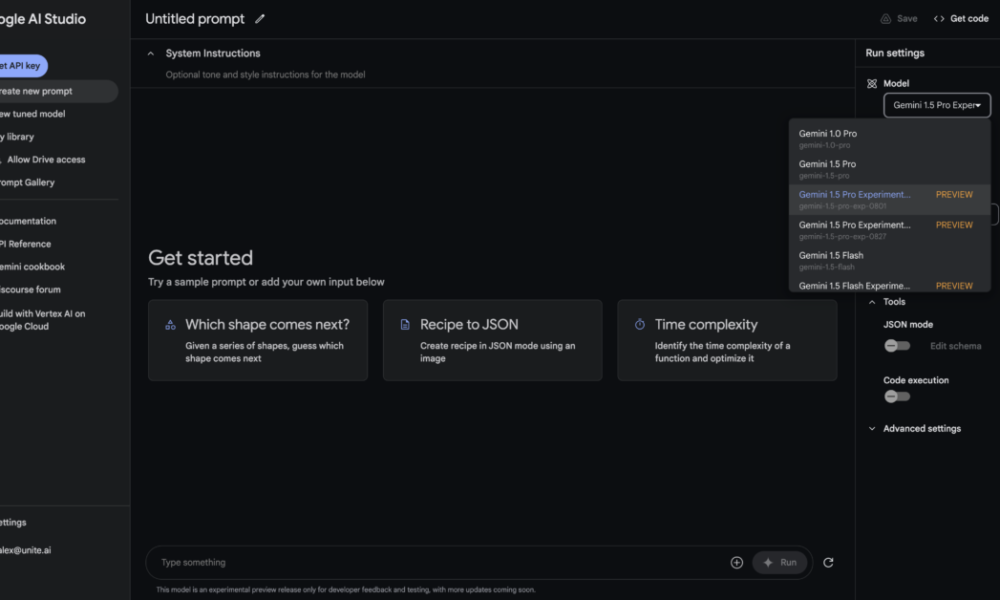Enable the JSON mode toggle
Image resolution: width=1000 pixels, height=600 pixels.
point(896,346)
